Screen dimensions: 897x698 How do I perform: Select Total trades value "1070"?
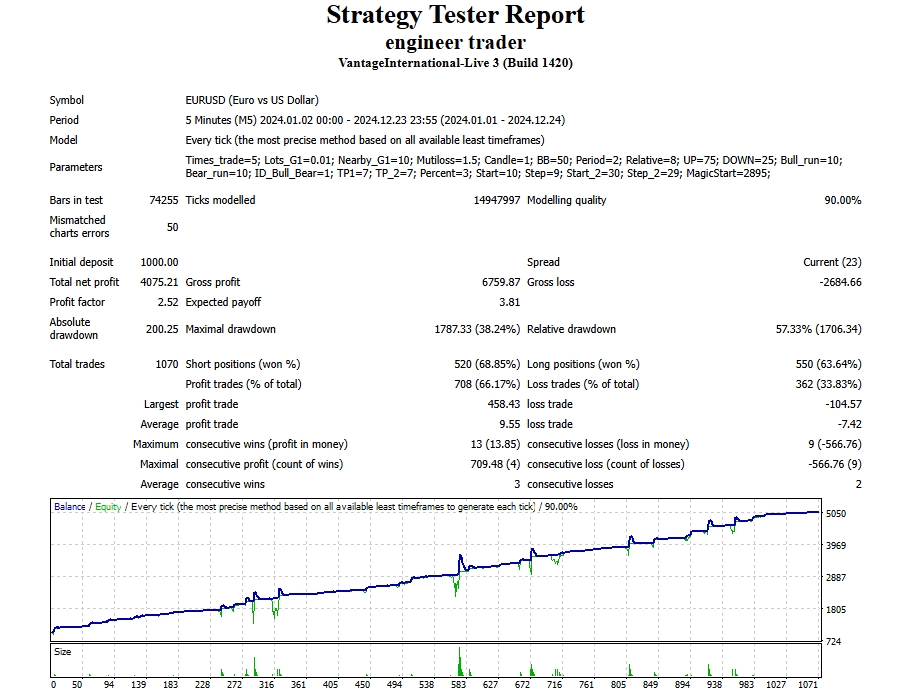167,364
